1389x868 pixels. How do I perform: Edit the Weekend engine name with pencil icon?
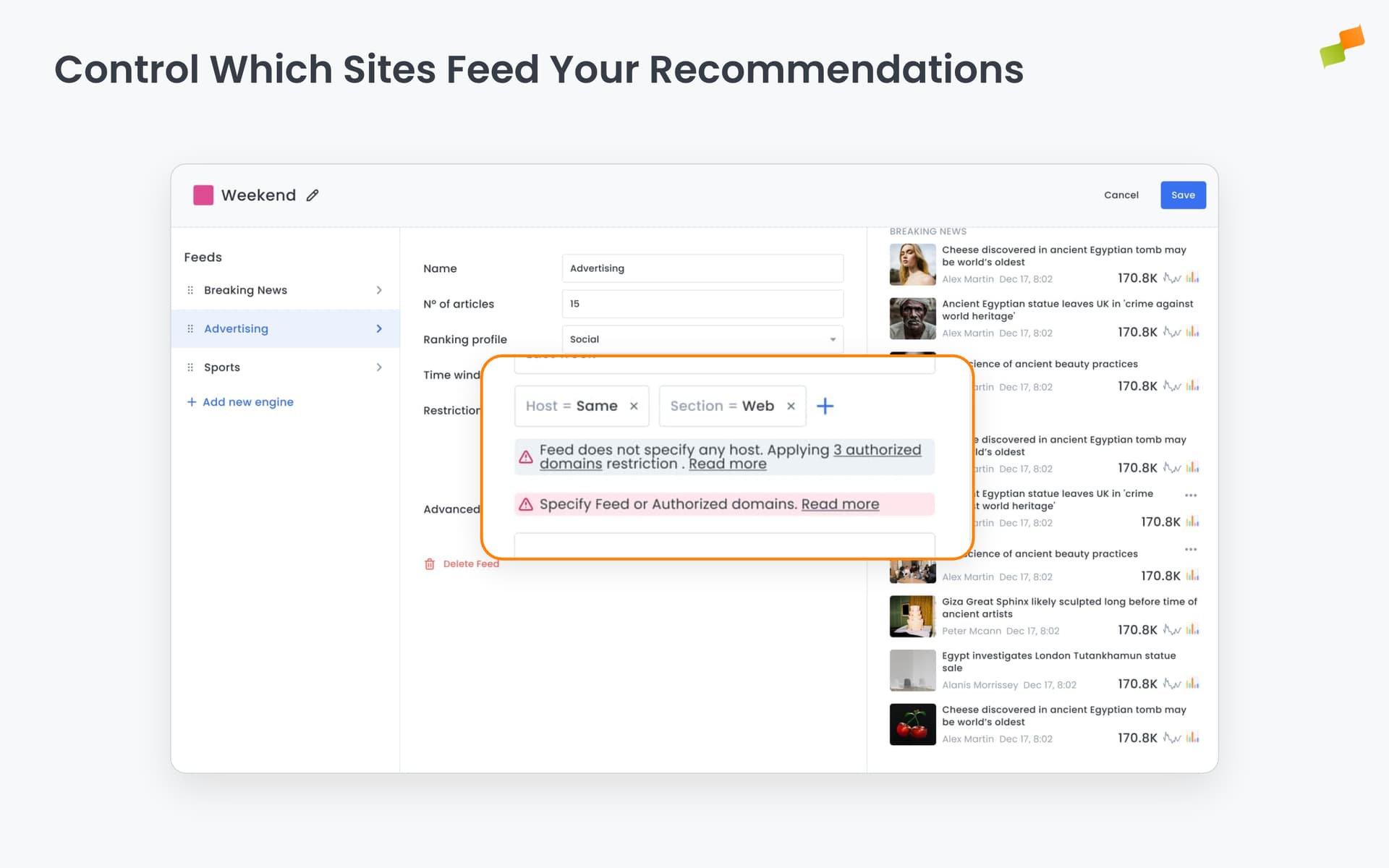coord(312,195)
